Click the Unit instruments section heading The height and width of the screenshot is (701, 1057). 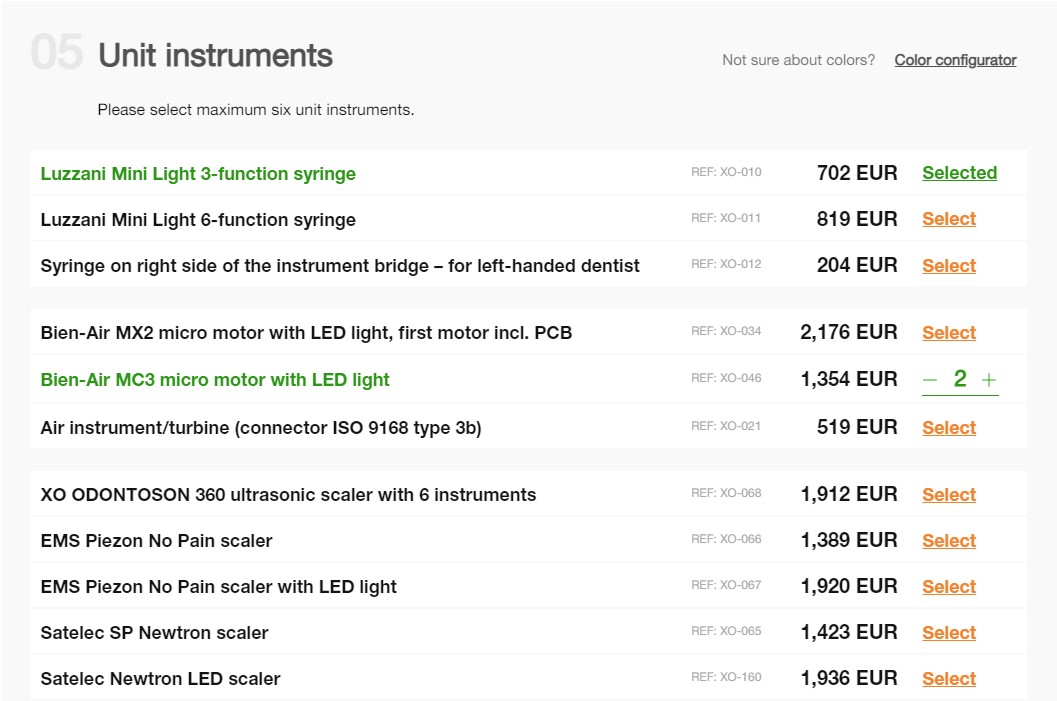215,55
